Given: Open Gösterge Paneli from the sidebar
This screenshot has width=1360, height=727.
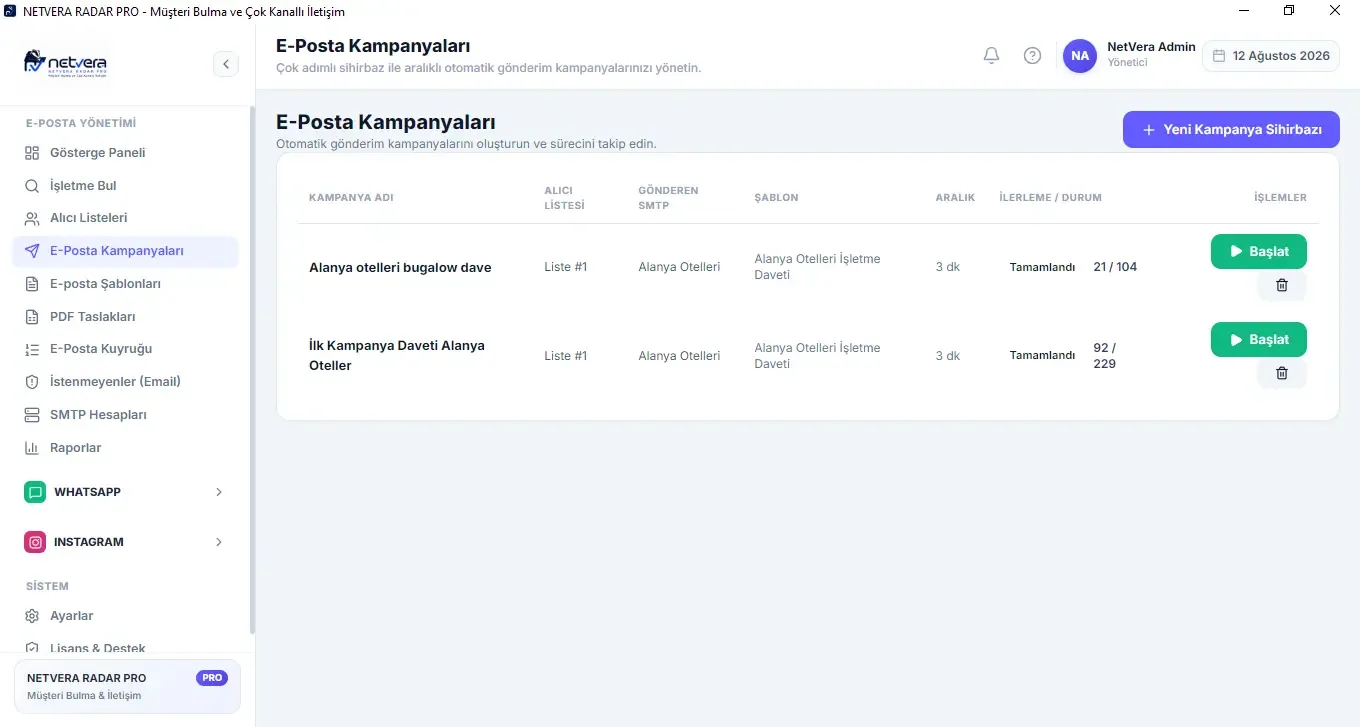Looking at the screenshot, I should tap(125, 153).
